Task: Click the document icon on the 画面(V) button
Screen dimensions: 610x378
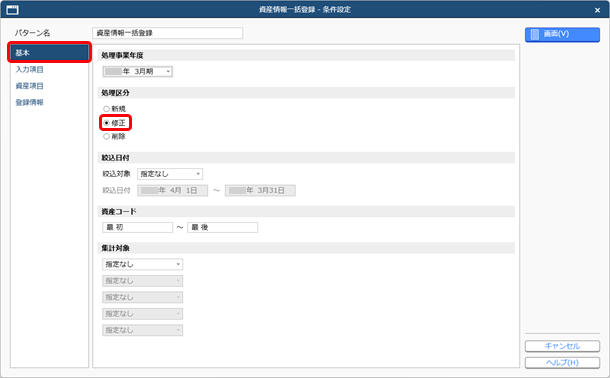Action: pos(535,34)
